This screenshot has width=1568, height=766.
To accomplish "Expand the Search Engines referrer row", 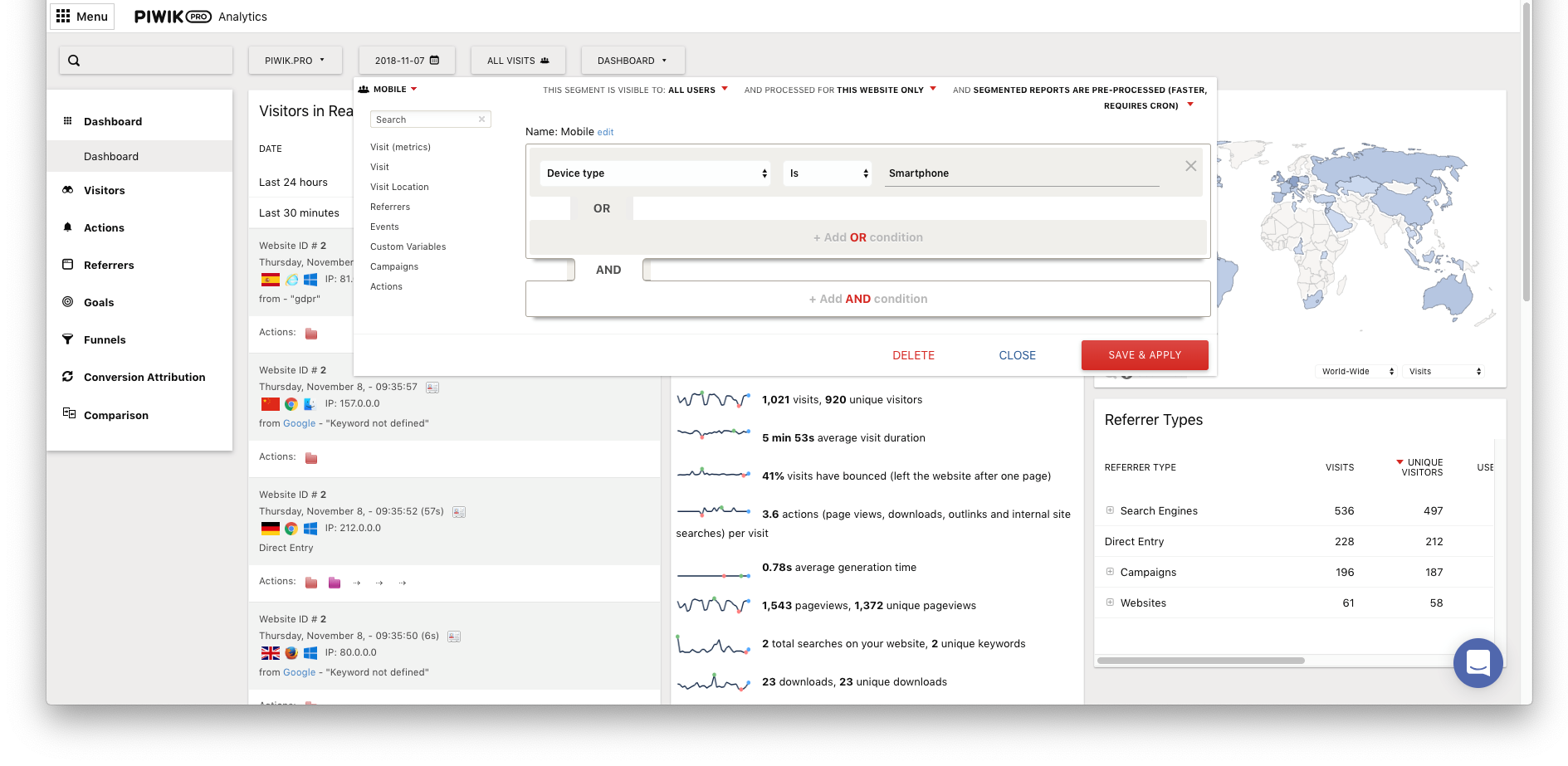I will pos(1110,510).
